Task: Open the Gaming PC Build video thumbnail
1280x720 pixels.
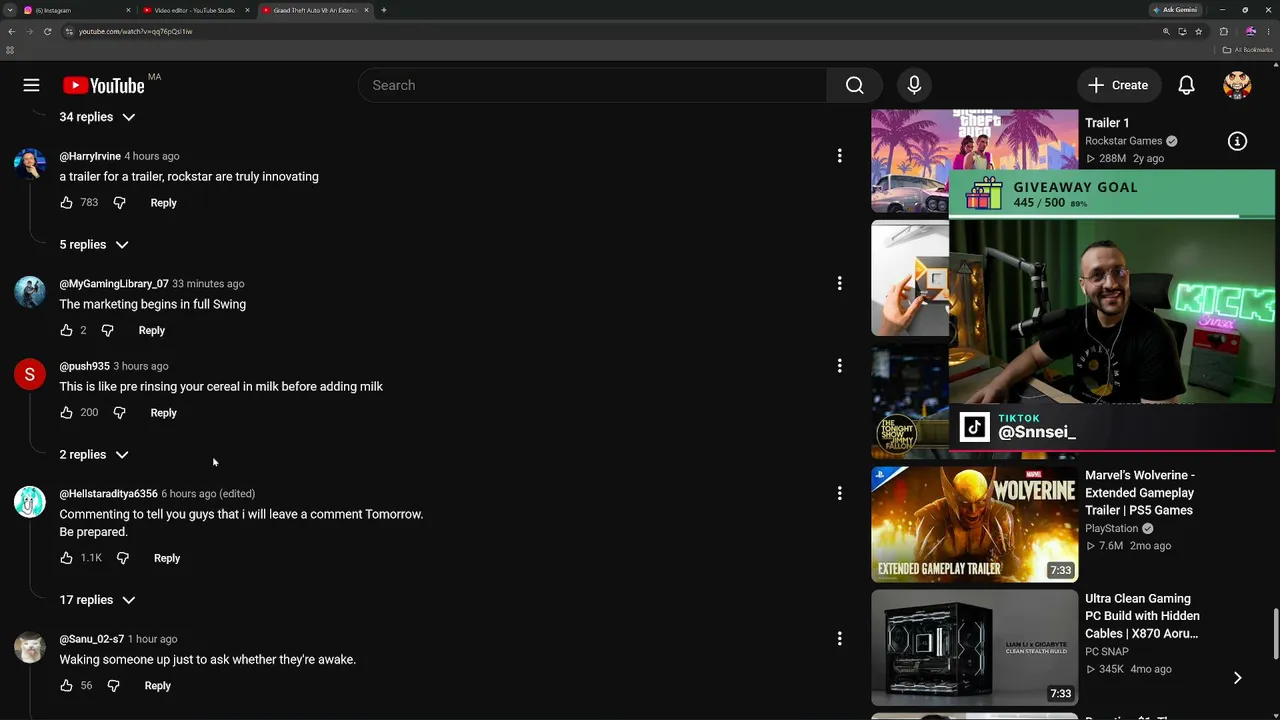Action: (x=974, y=648)
